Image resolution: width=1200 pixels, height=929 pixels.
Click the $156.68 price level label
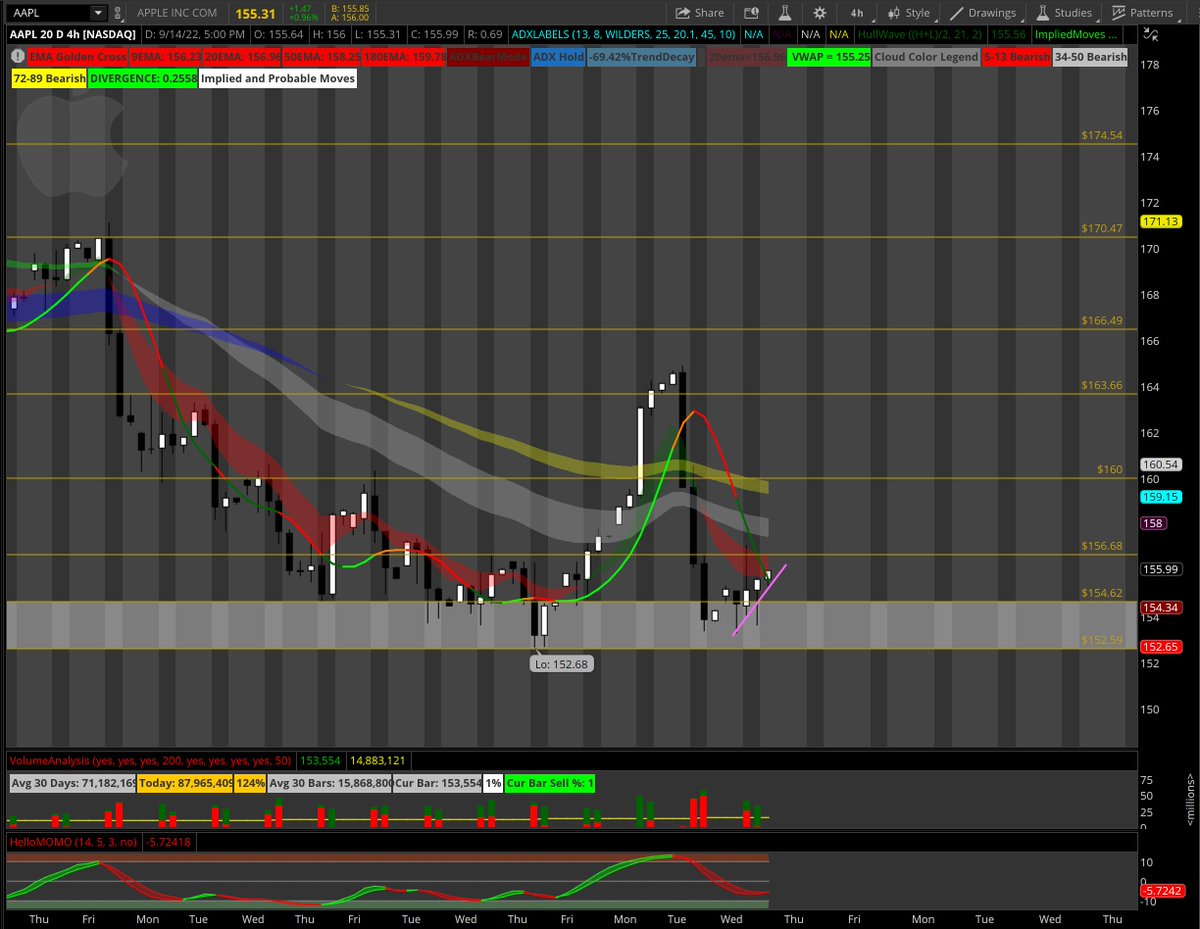point(1102,546)
